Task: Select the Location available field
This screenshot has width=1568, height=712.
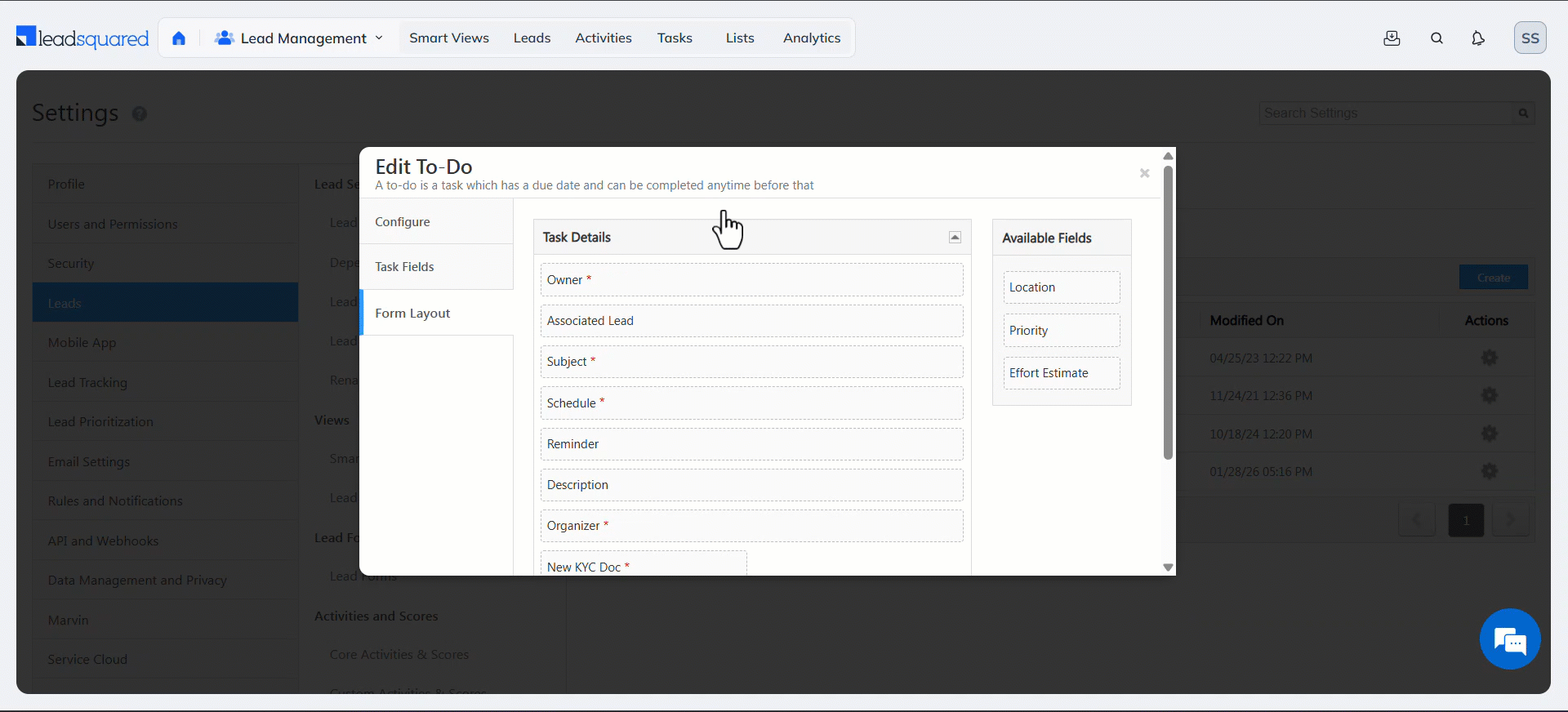Action: (x=1062, y=287)
